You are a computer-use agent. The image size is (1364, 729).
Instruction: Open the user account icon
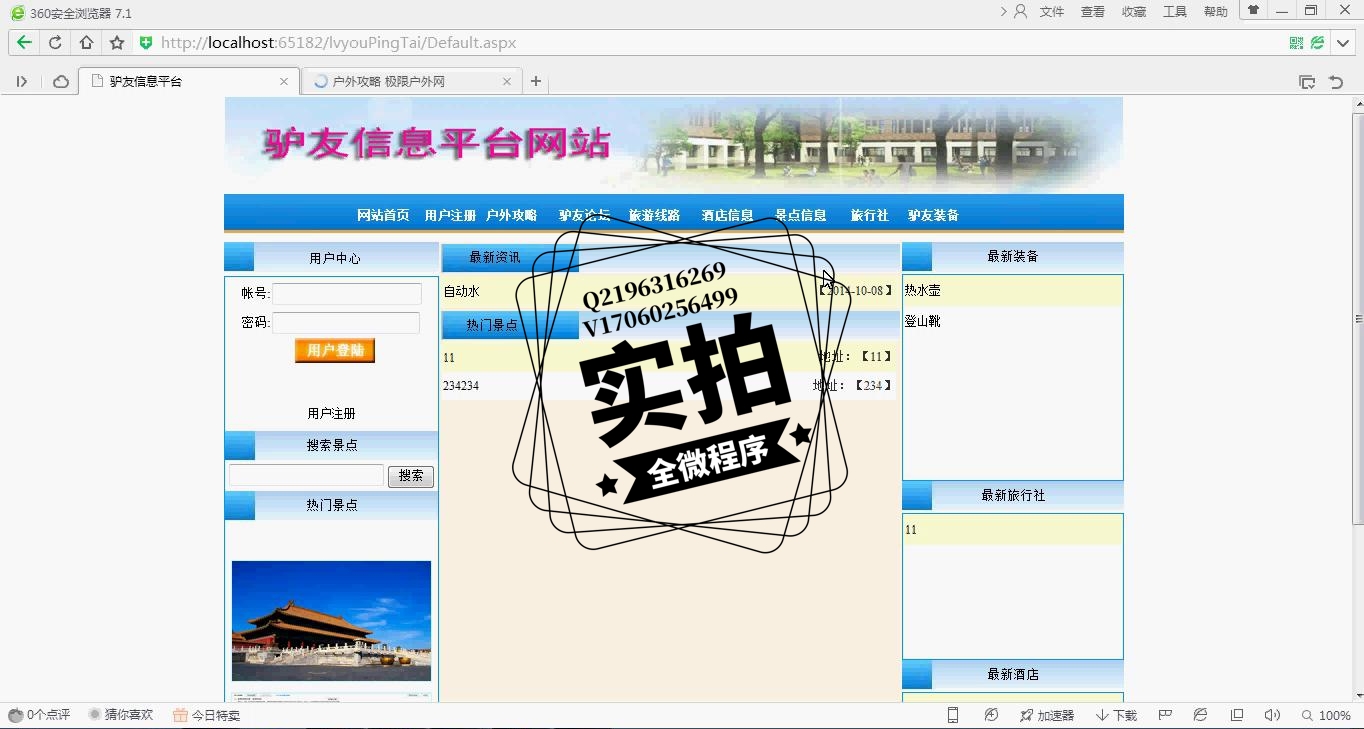tap(1020, 12)
